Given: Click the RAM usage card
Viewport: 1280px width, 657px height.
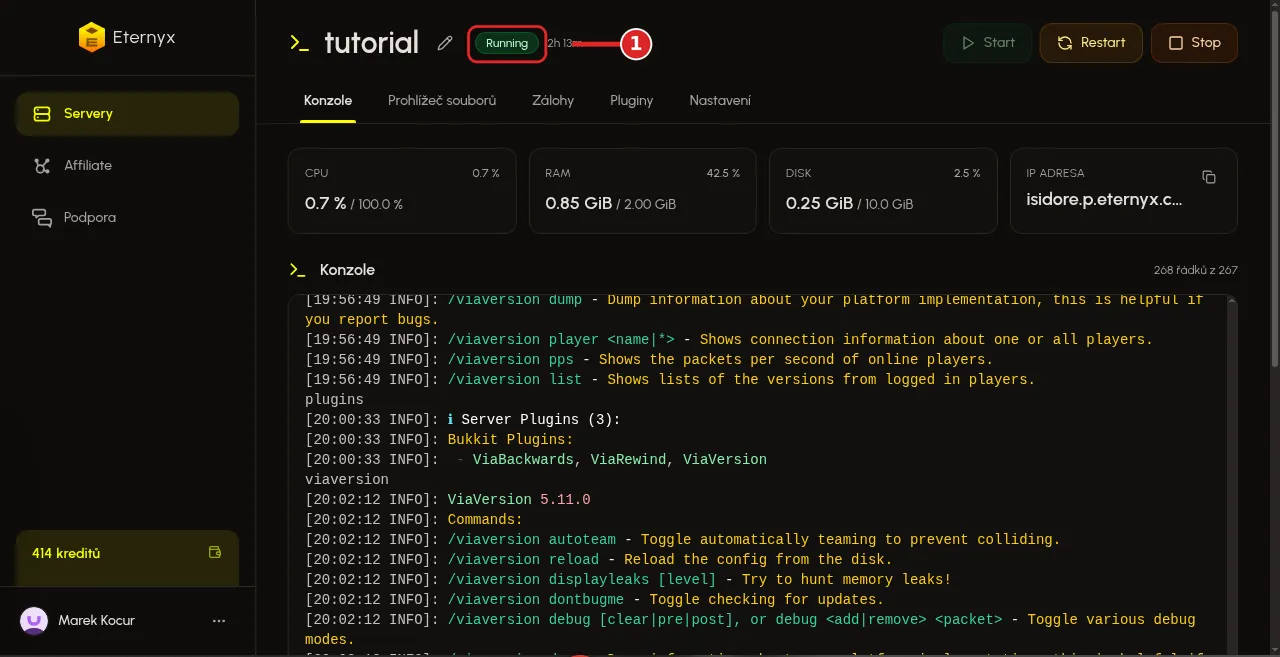Looking at the screenshot, I should pos(643,191).
